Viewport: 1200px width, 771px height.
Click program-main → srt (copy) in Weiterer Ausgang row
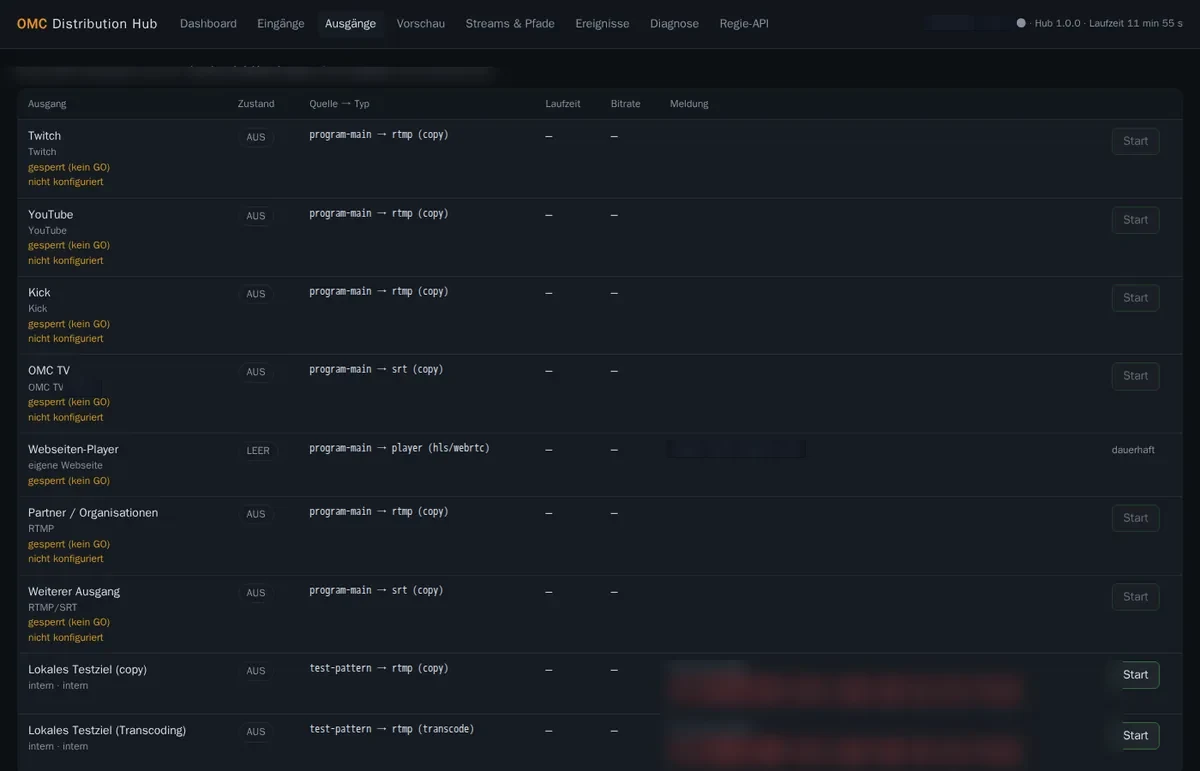[x=376, y=590]
